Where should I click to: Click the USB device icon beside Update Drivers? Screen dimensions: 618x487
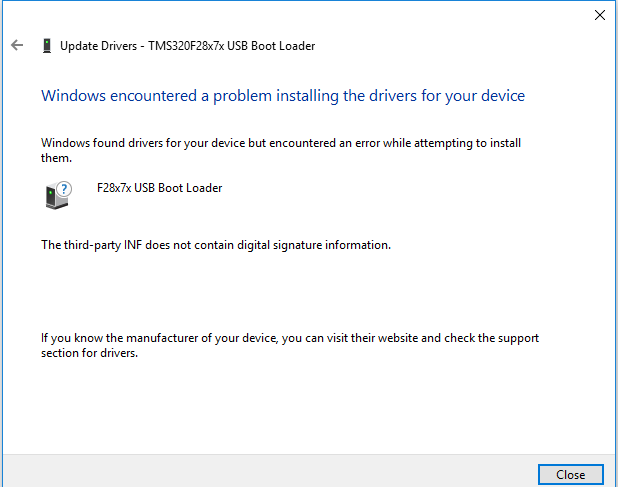pyautogui.click(x=46, y=46)
